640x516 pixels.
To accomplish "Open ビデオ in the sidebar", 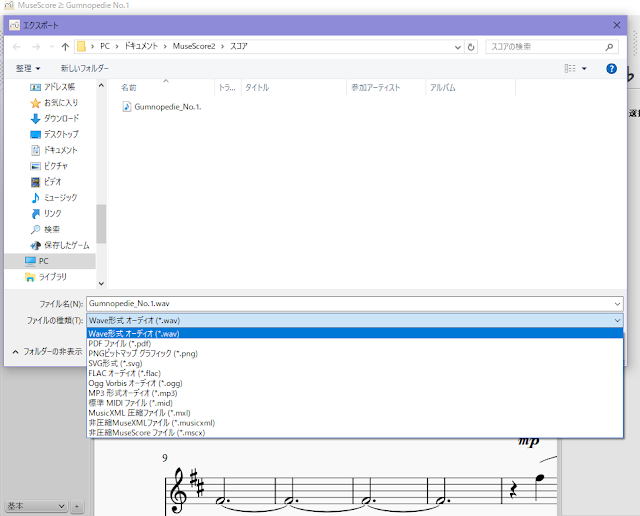I will click(46, 182).
